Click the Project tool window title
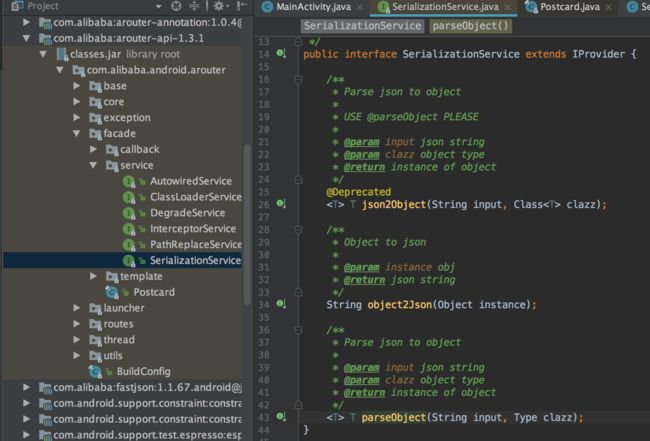650x441 pixels. pos(43,6)
